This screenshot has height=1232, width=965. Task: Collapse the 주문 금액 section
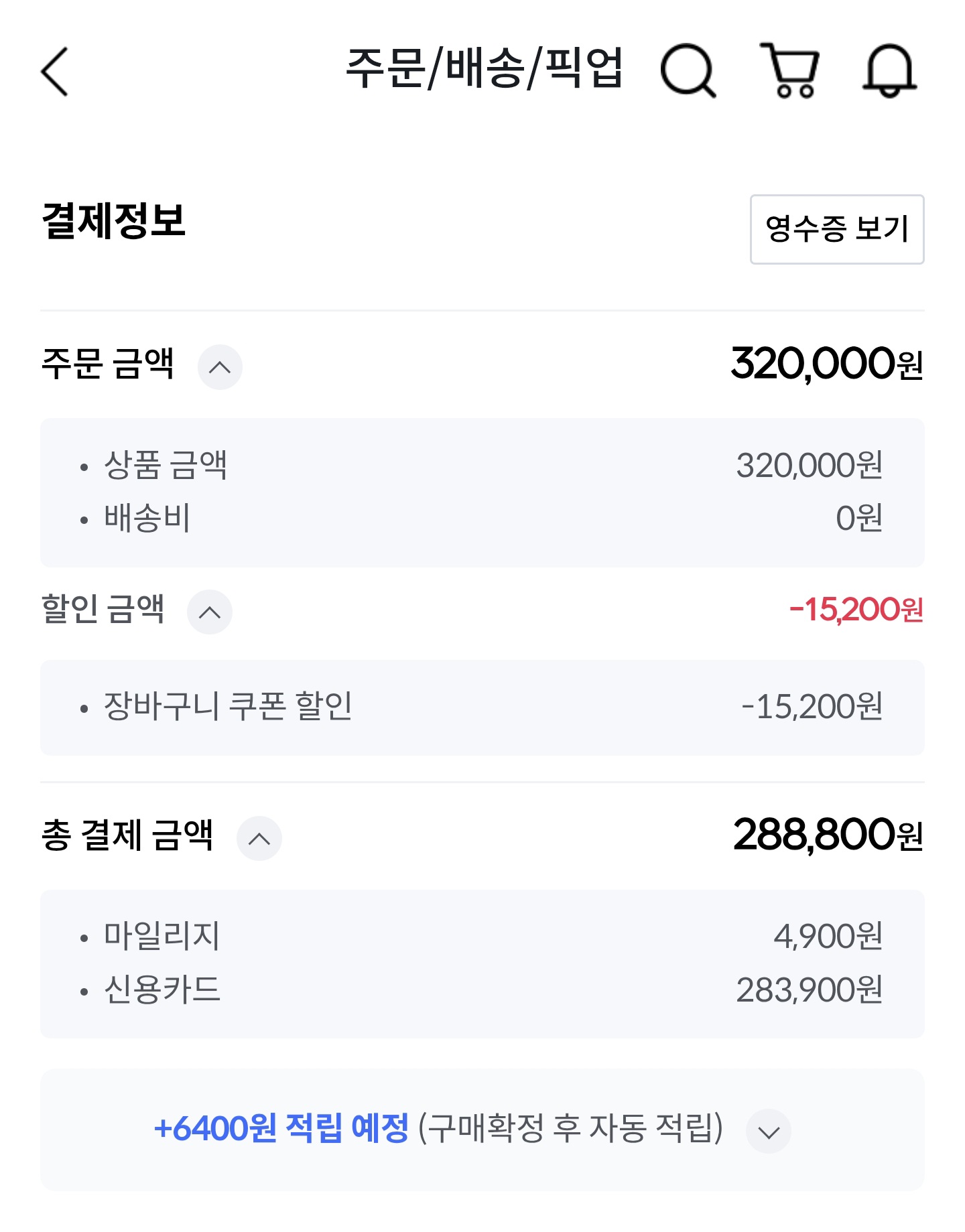tap(220, 367)
